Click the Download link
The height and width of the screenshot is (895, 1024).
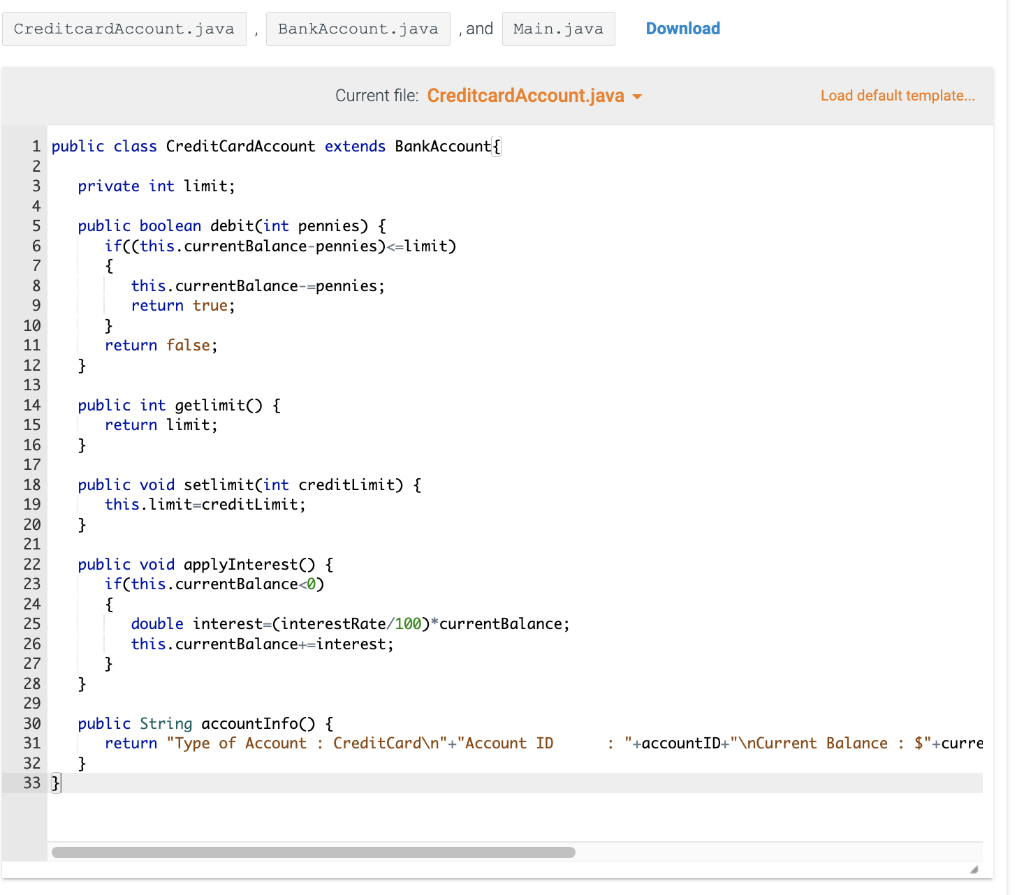click(683, 28)
